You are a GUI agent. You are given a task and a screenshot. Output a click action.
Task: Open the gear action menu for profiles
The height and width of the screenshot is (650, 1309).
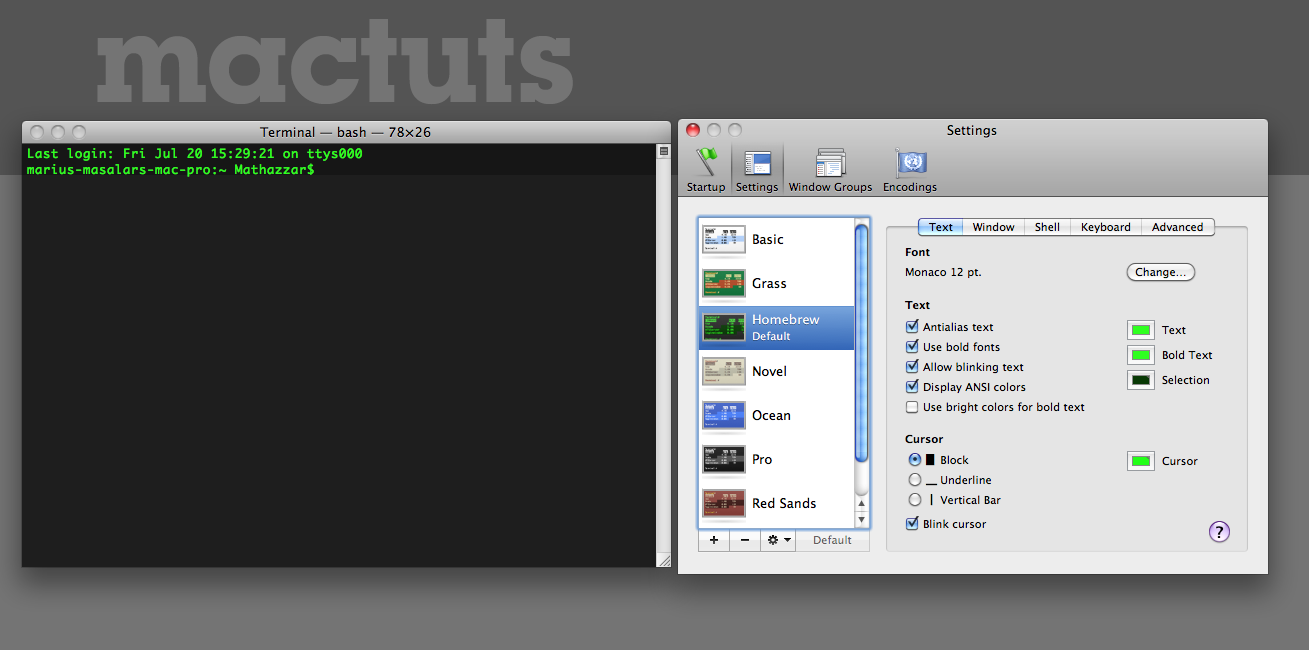tap(778, 540)
